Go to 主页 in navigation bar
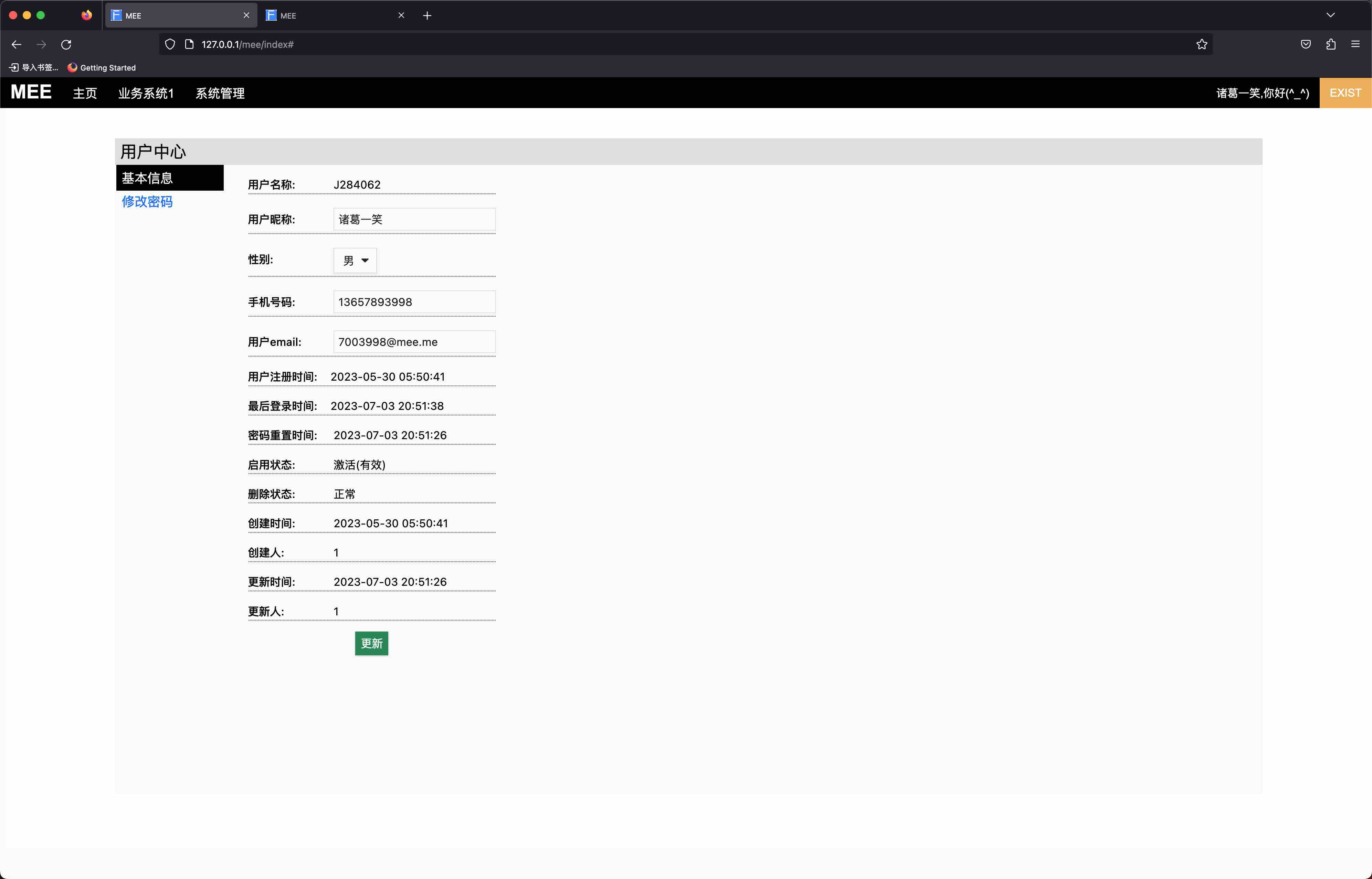The width and height of the screenshot is (1372, 879). (84, 93)
